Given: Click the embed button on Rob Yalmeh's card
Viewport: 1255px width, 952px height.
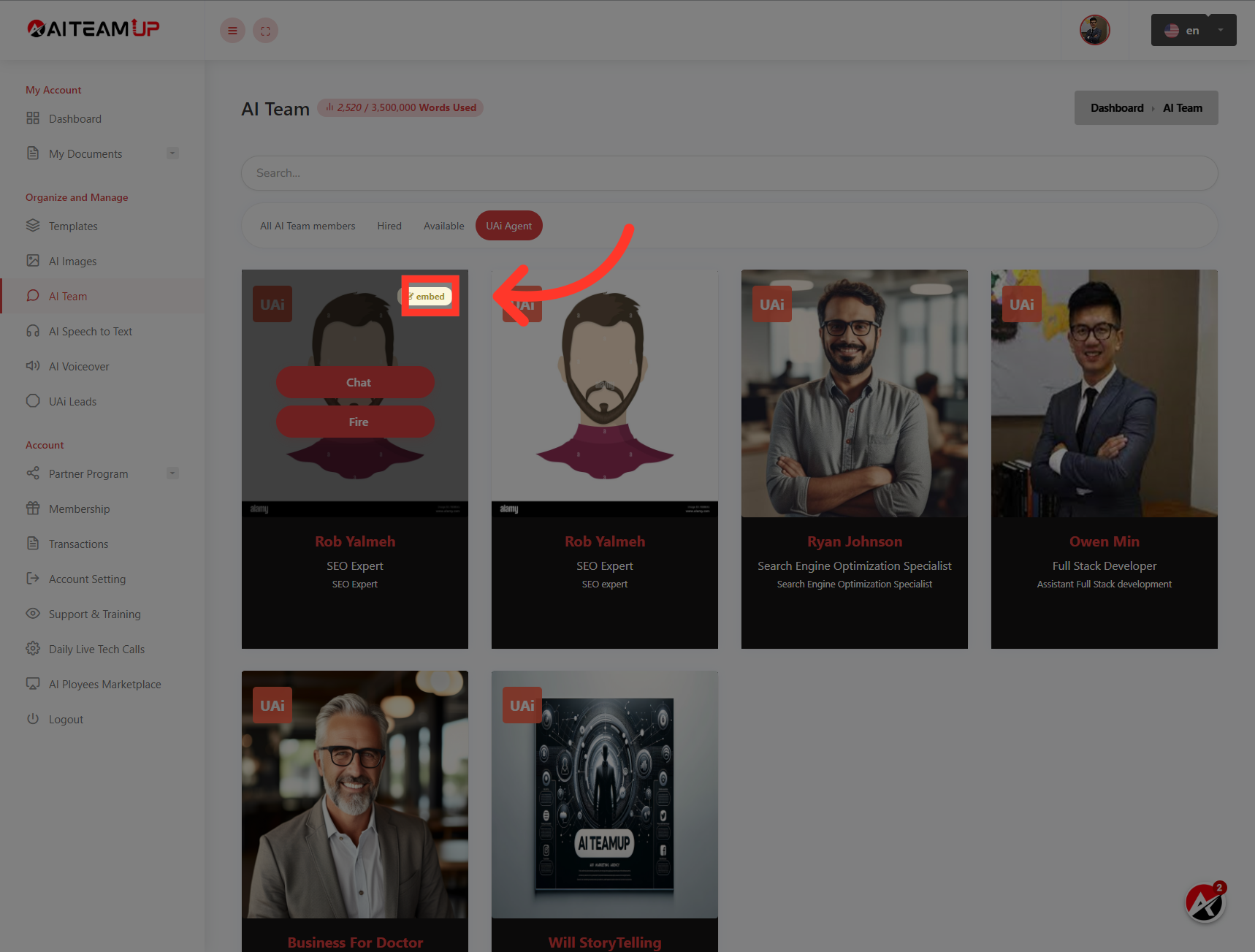Looking at the screenshot, I should (x=430, y=296).
